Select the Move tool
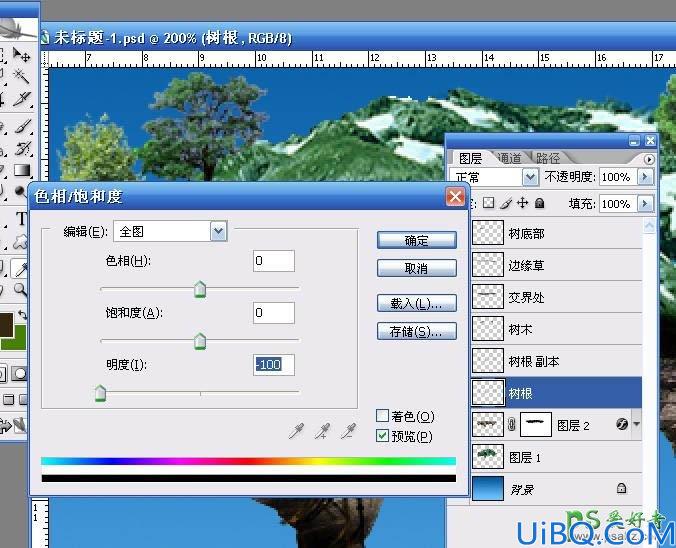 21,55
